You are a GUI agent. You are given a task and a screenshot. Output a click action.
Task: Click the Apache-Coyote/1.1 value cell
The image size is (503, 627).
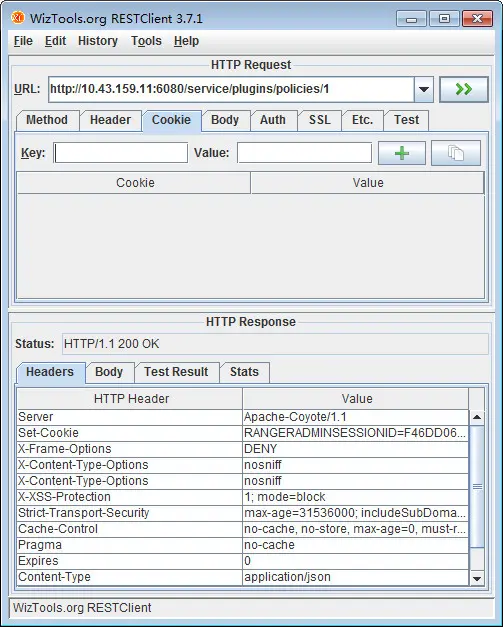point(355,417)
